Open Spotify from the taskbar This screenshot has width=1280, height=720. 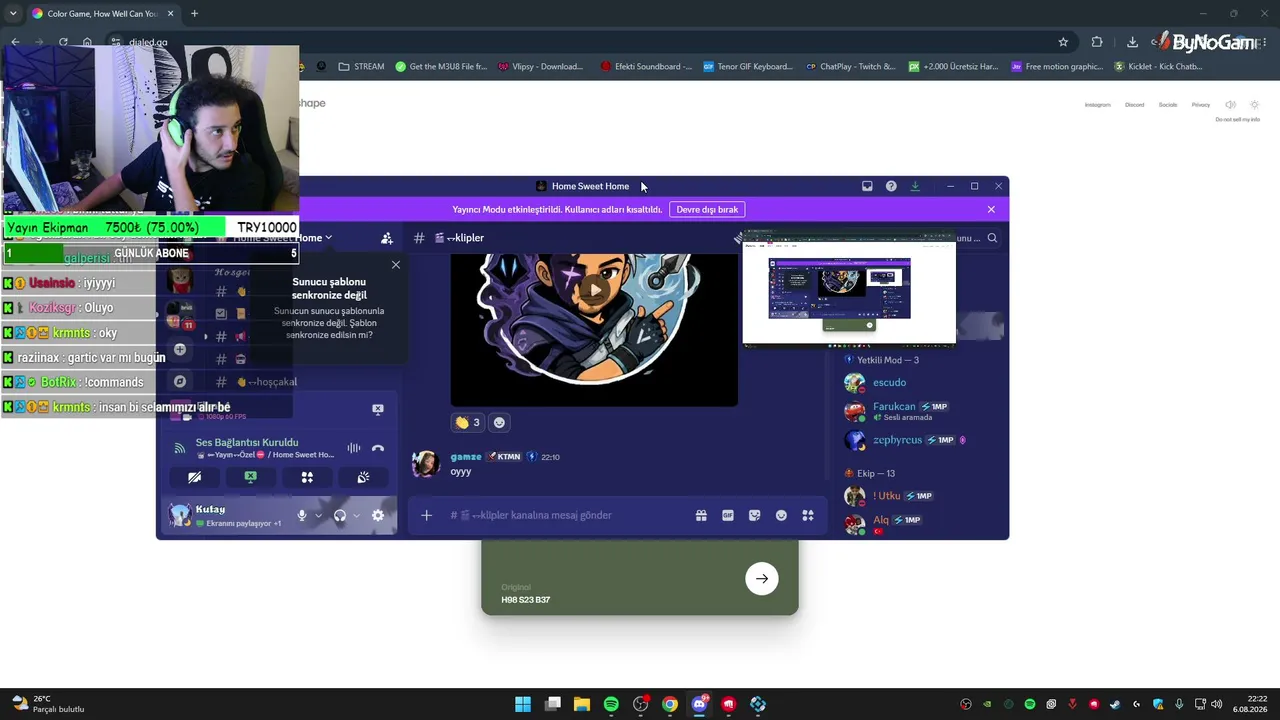tap(611, 704)
